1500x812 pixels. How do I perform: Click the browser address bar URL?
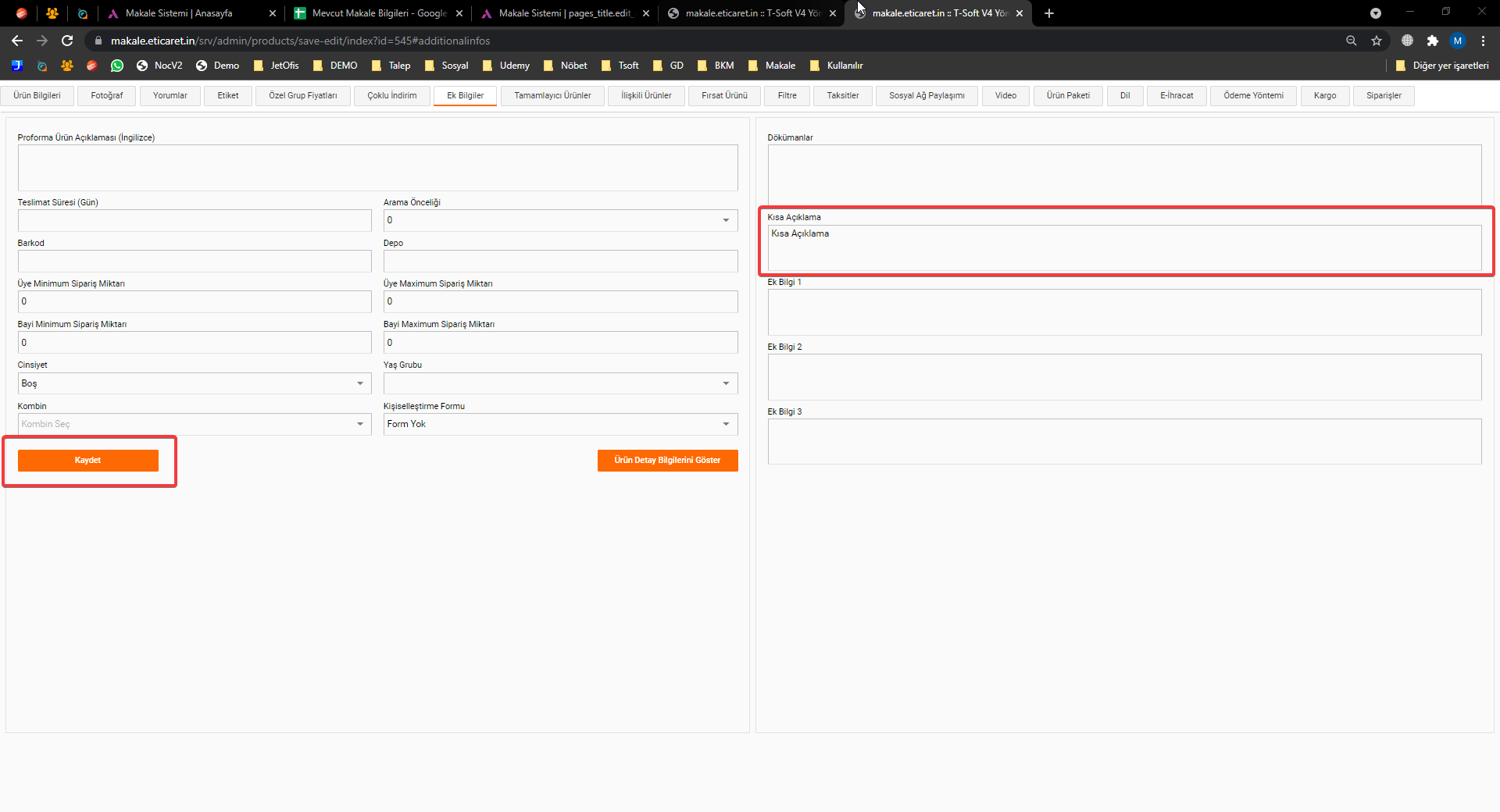coord(301,41)
